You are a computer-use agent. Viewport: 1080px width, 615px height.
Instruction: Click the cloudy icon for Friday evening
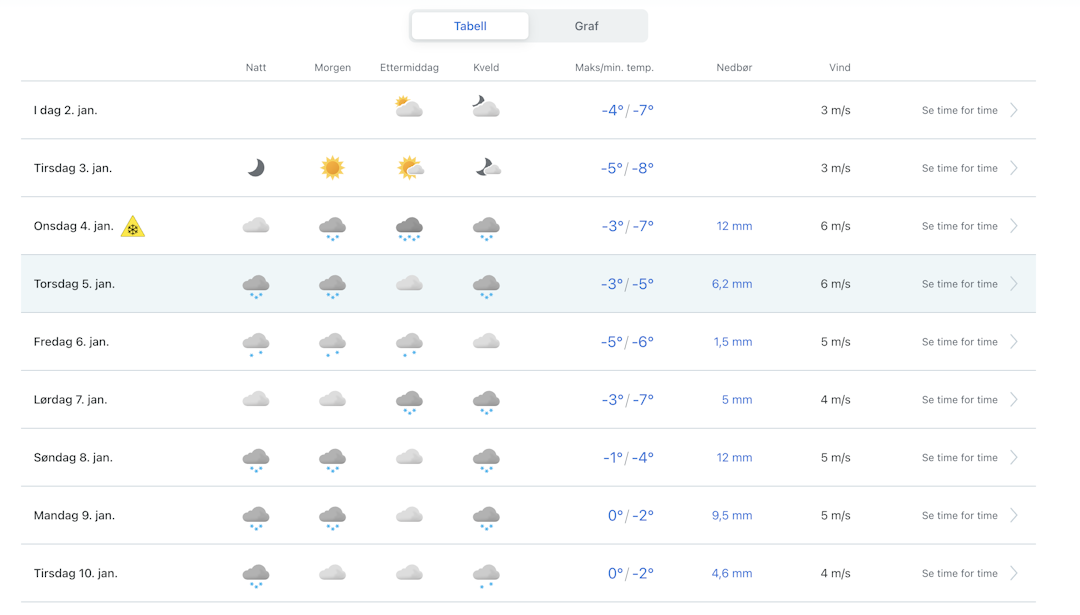tap(486, 340)
